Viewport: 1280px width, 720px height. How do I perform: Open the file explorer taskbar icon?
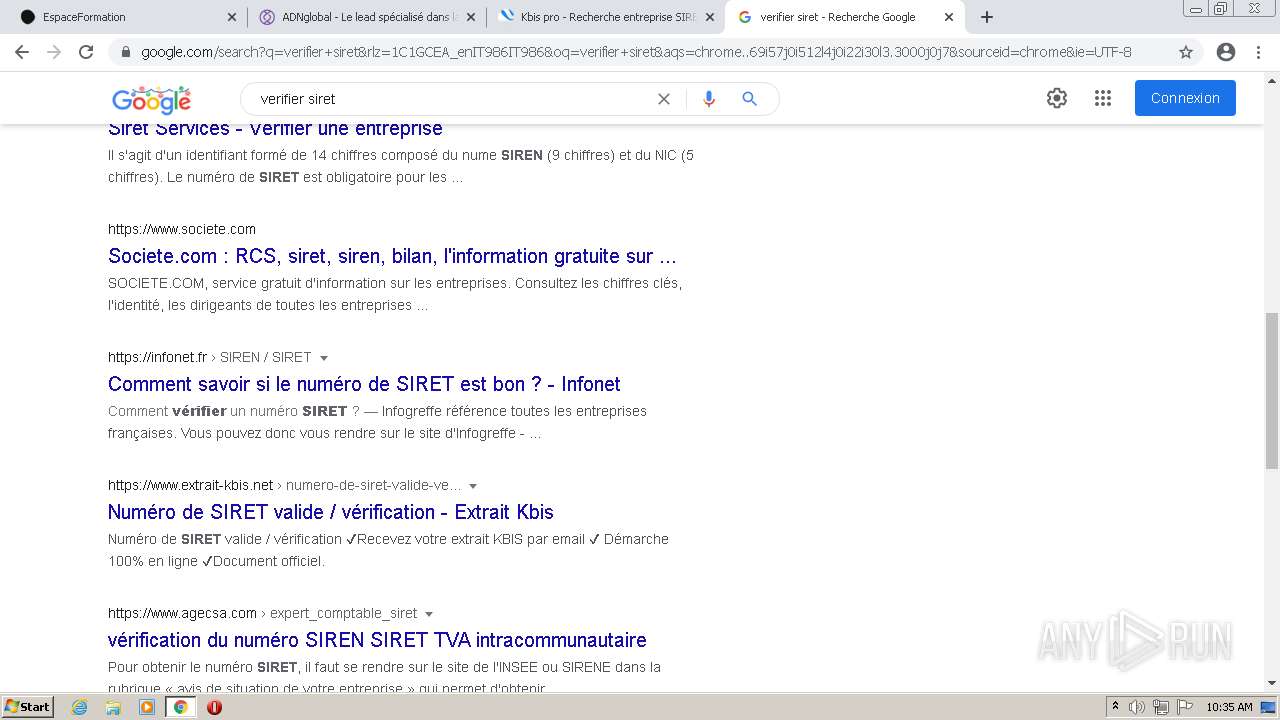coord(113,707)
